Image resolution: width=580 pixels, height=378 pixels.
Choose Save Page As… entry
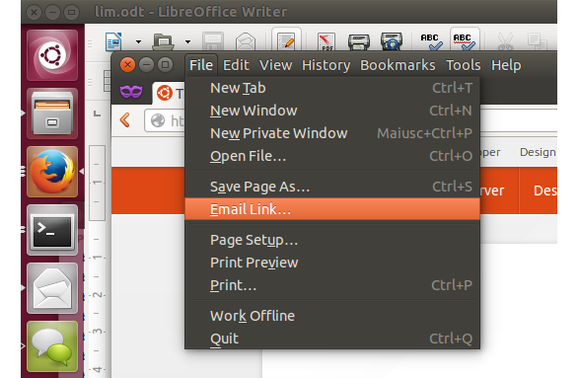[x=332, y=186]
